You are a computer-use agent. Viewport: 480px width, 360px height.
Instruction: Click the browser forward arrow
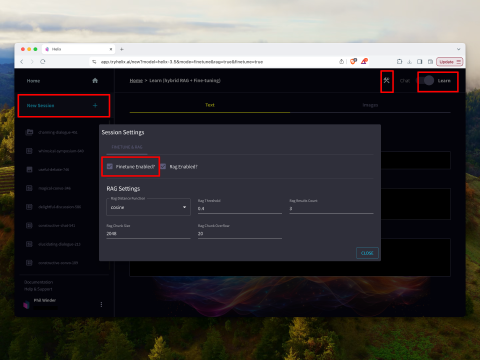coord(32,62)
